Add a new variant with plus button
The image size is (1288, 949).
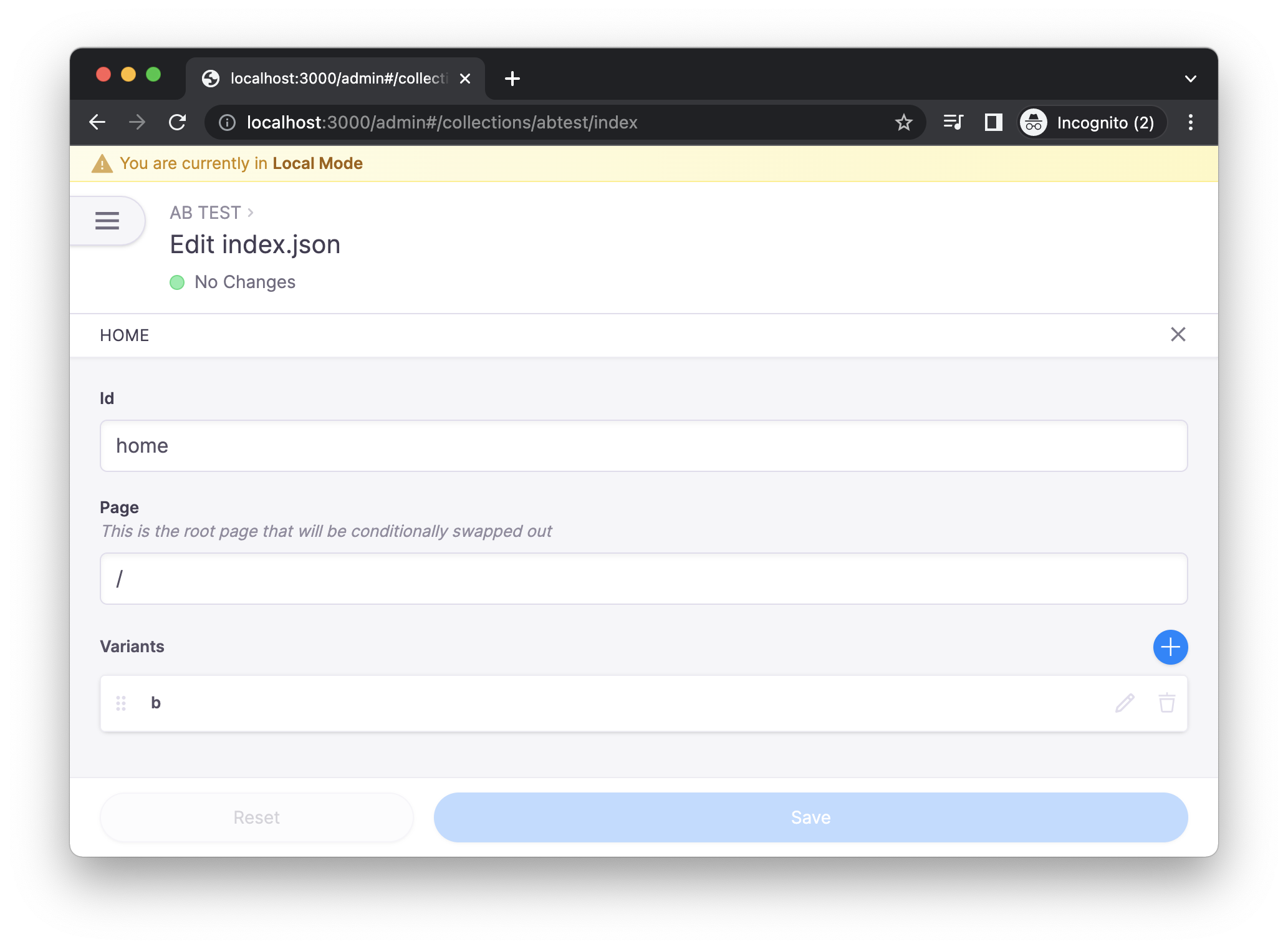(x=1170, y=647)
